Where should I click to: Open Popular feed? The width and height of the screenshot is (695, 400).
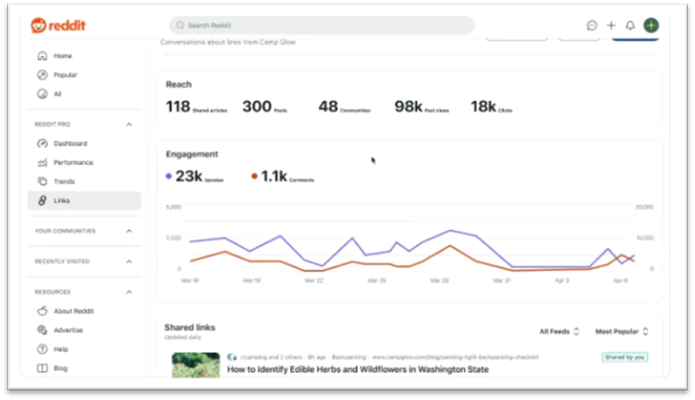84,75
